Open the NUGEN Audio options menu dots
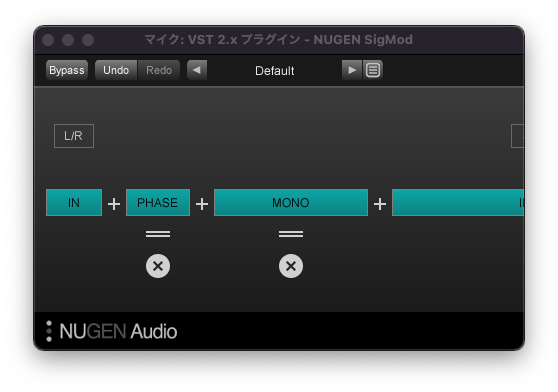The width and height of the screenshot is (558, 392). pos(49,331)
